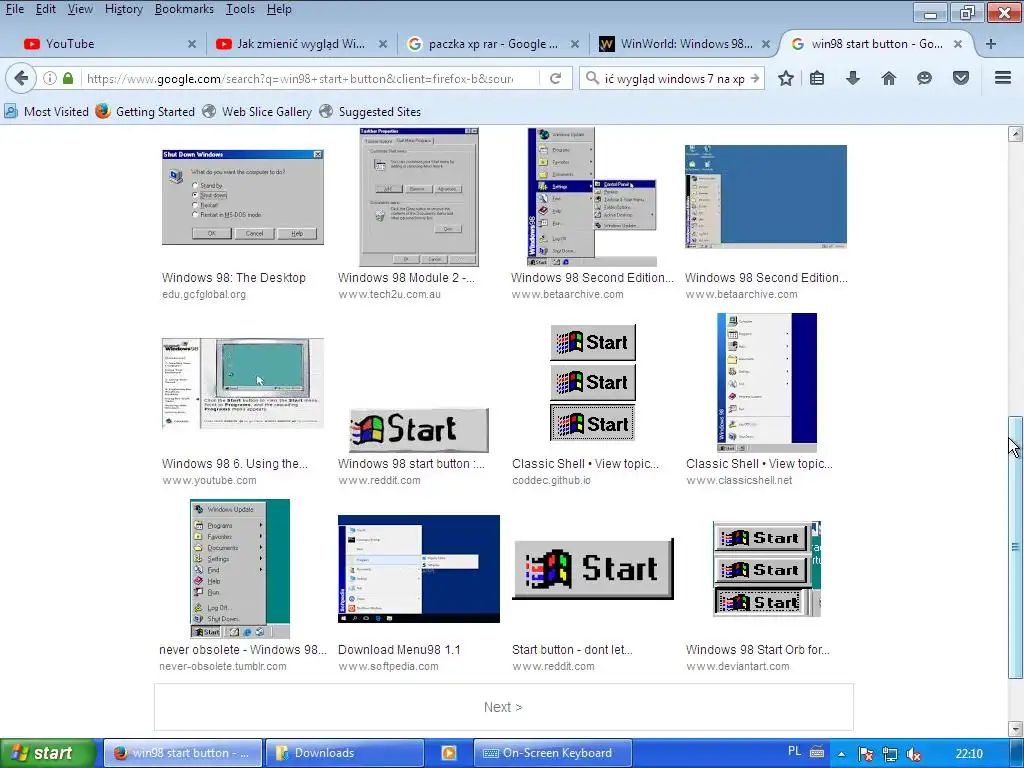This screenshot has height=768, width=1024.
Task: Open 'Windows 98 Module 2' taskbar properties thumbnail
Action: pyautogui.click(x=419, y=197)
